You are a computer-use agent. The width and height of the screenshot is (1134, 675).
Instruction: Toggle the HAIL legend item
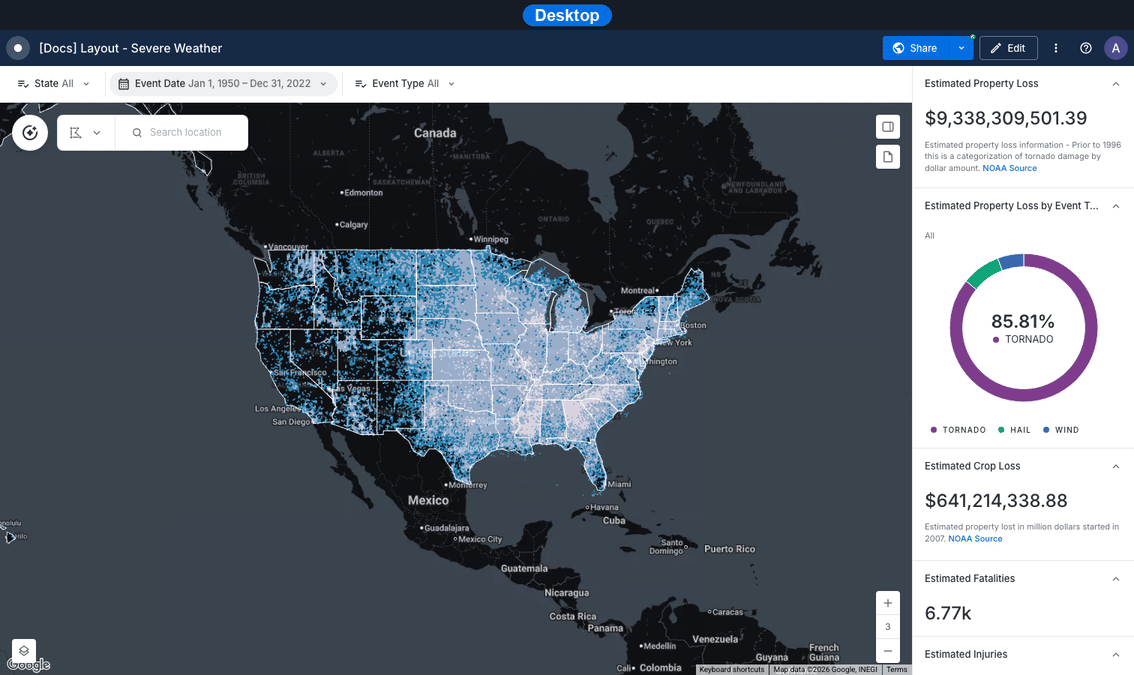[x=1014, y=430]
